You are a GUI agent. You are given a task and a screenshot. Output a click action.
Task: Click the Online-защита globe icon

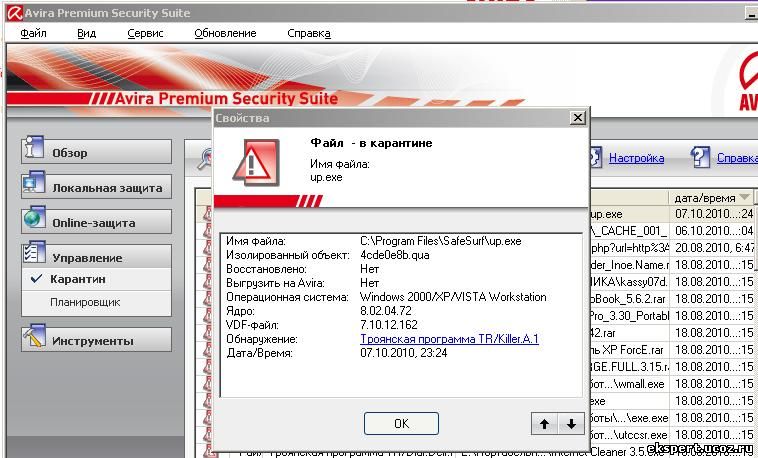tap(35, 221)
